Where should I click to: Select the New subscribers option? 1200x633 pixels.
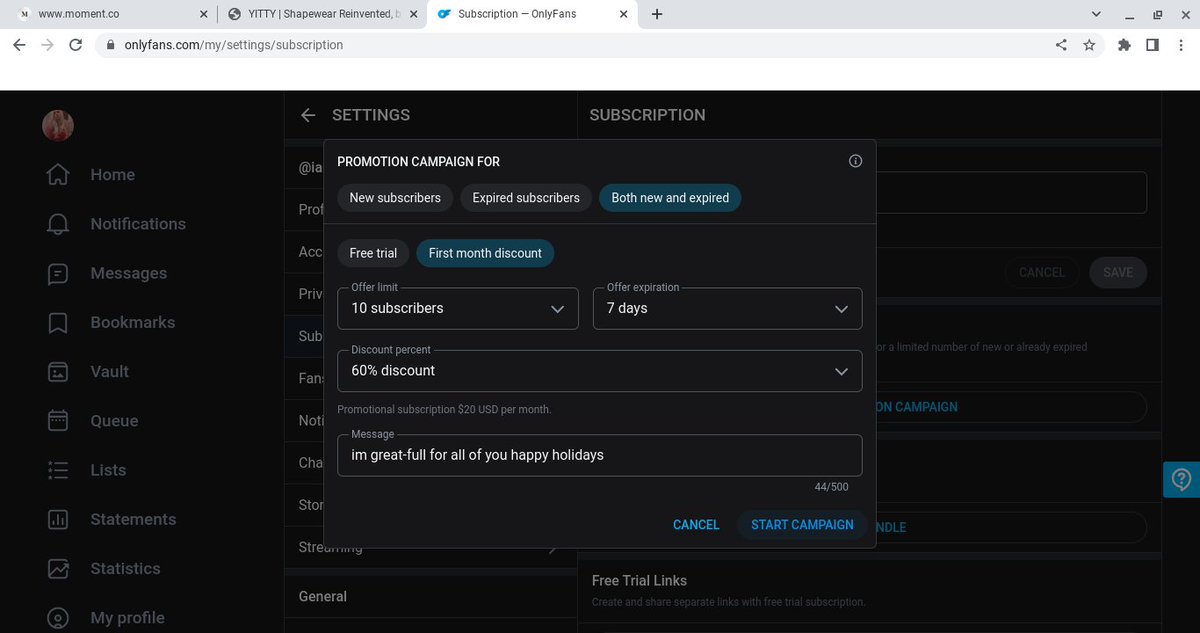coord(395,198)
